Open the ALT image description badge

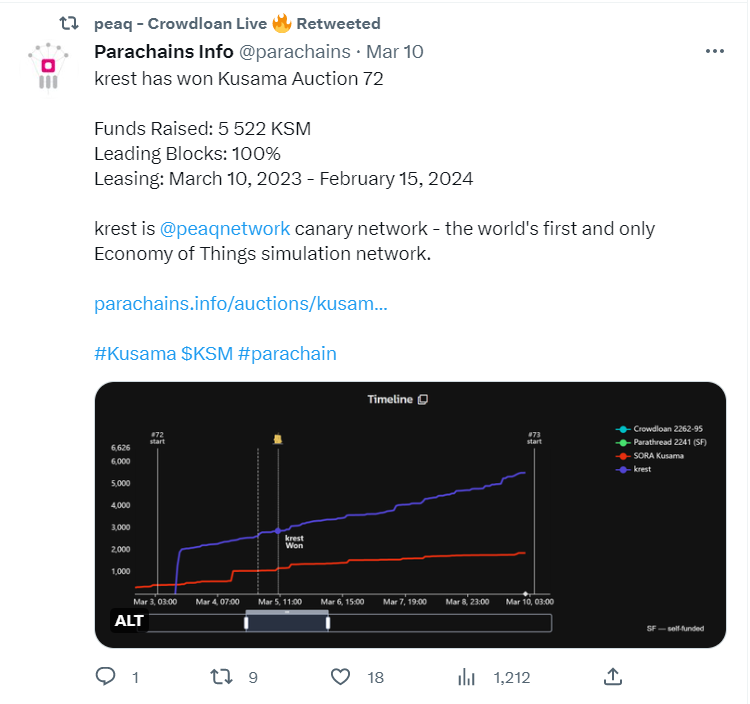tap(130, 621)
